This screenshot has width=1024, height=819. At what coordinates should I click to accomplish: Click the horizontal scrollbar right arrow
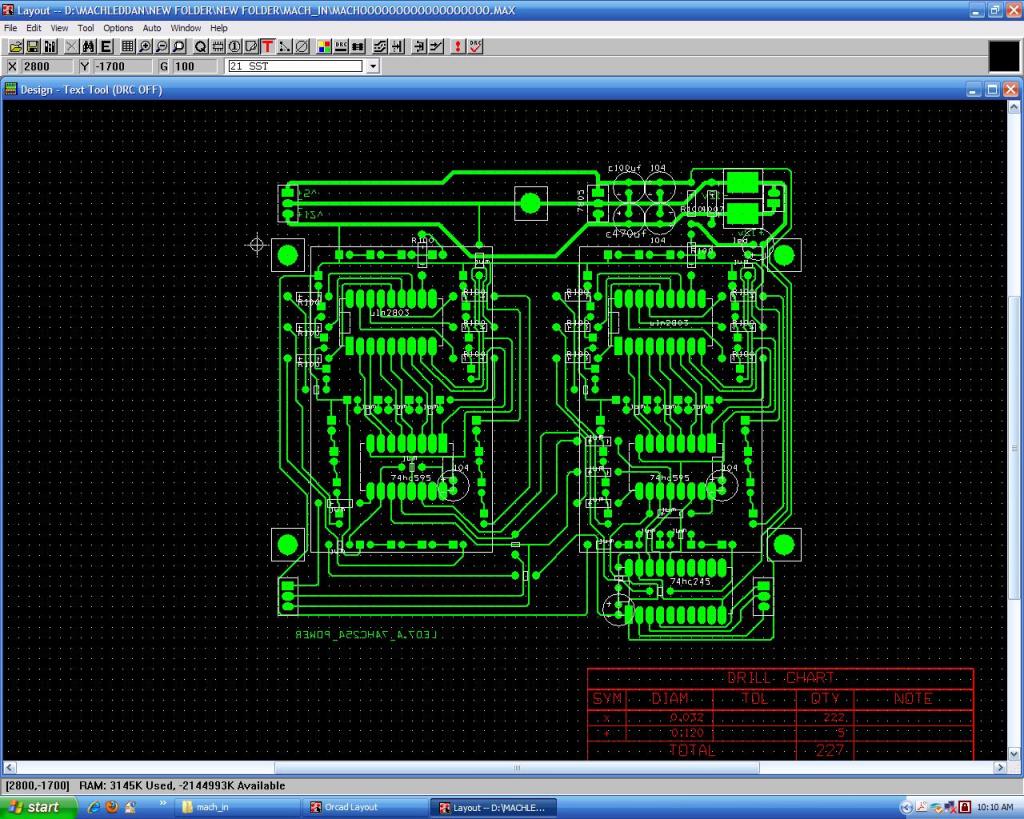tap(1000, 767)
